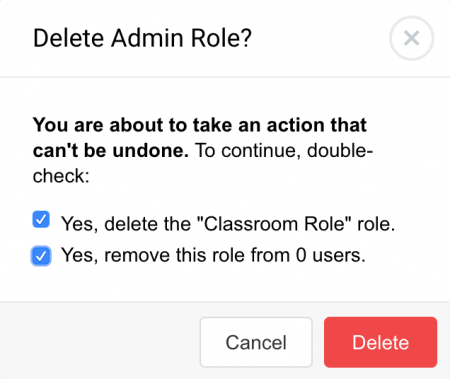
Task: Confirm with the red Delete button
Action: click(x=380, y=342)
